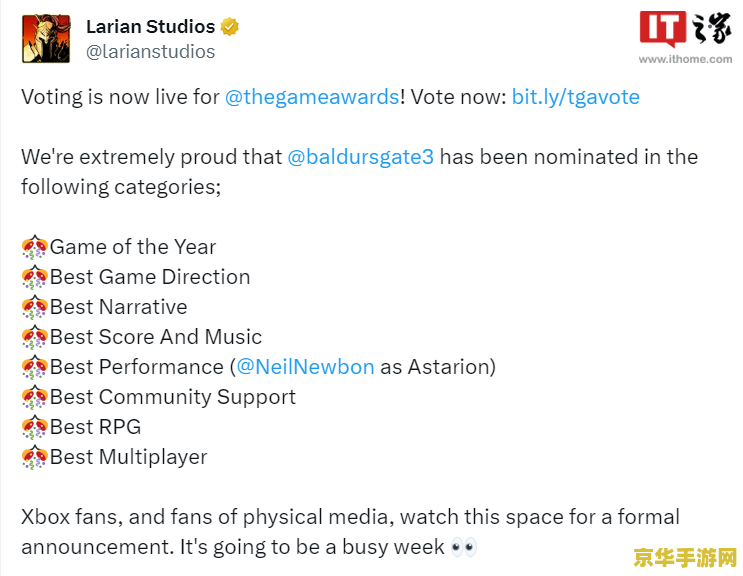Select the emoji beside Best Multiplayer
Image resolution: width=743 pixels, height=576 pixels.
[x=34, y=457]
